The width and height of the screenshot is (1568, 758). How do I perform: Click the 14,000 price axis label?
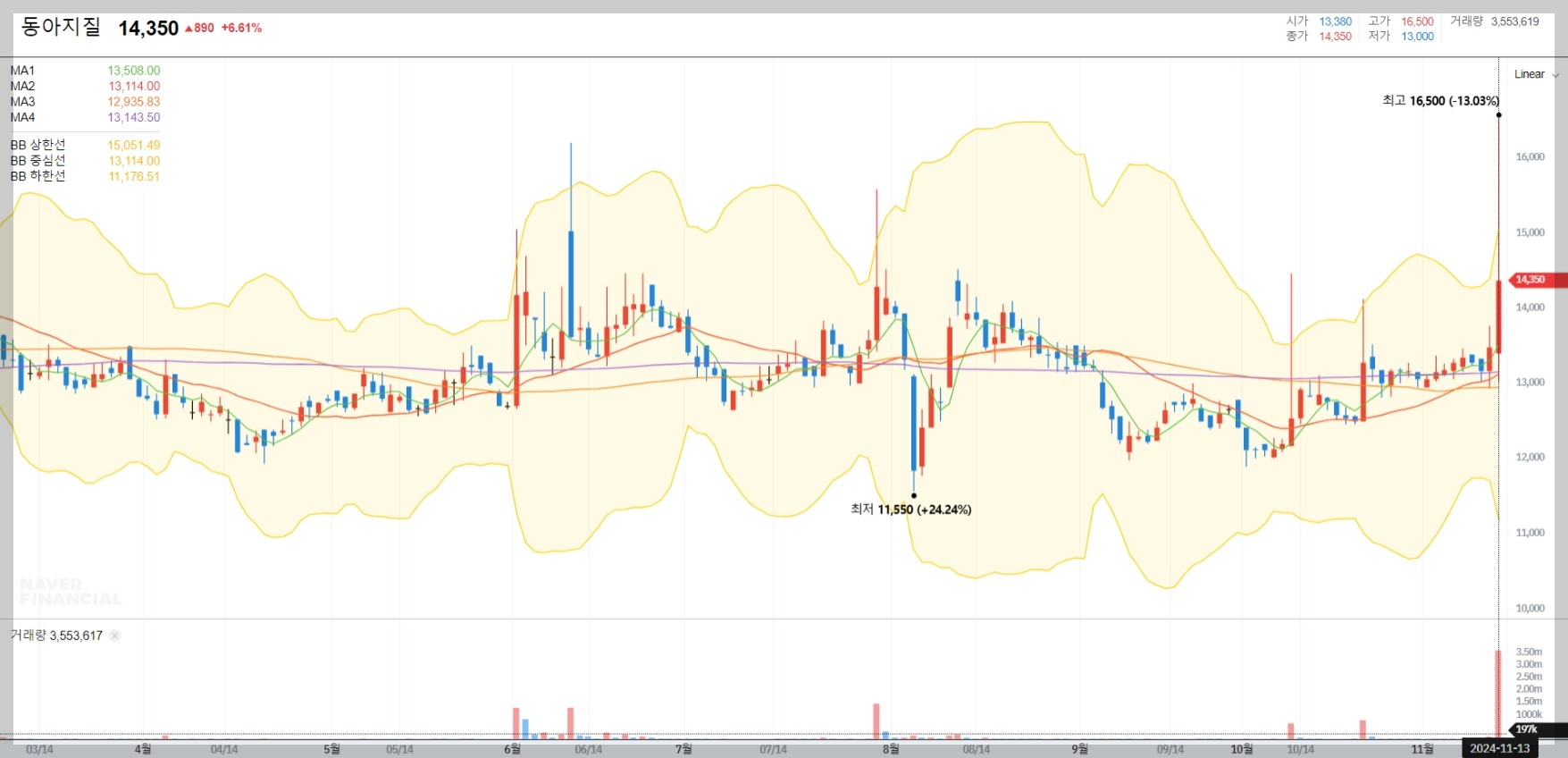coord(1530,307)
